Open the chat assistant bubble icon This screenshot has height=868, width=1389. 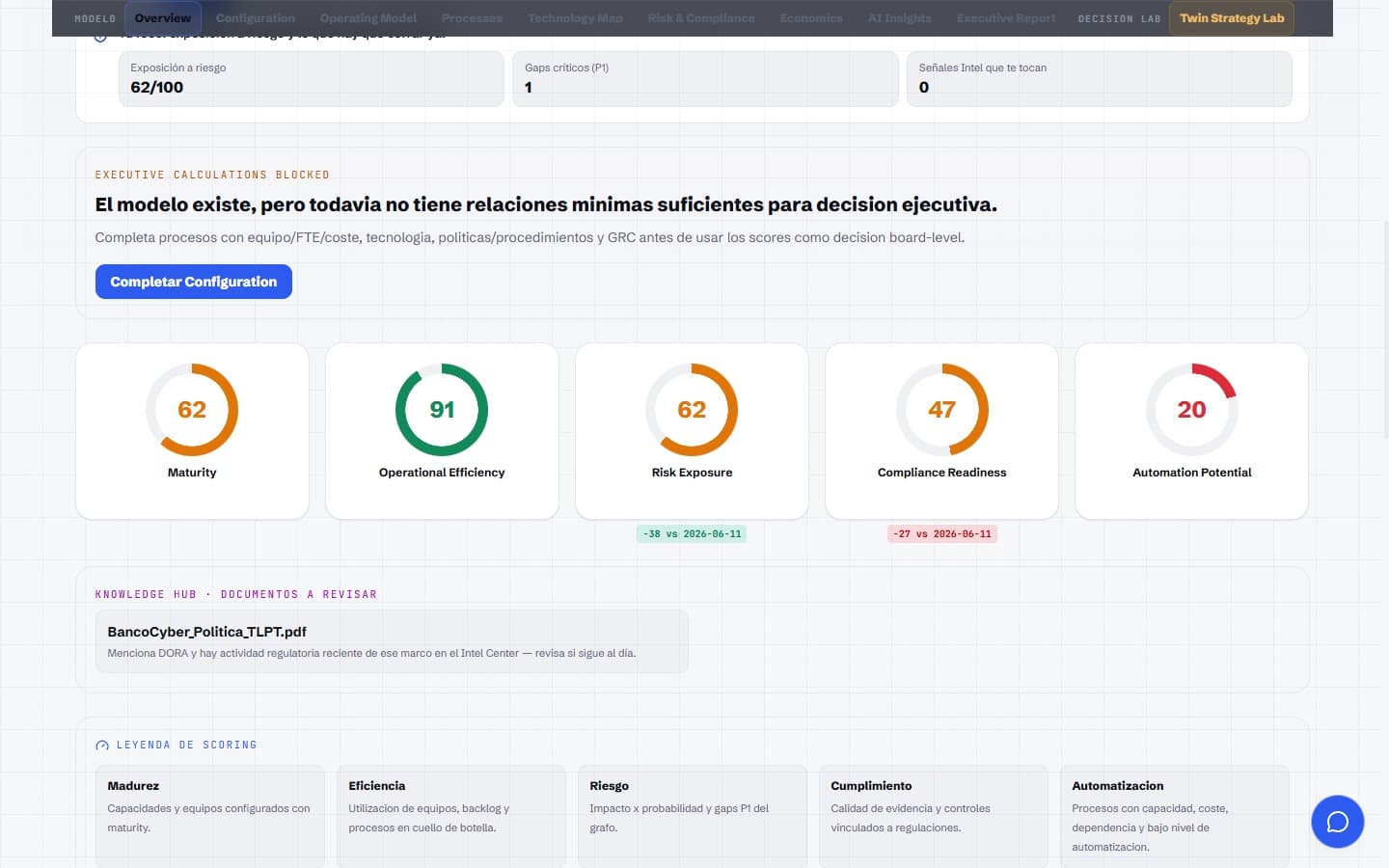[x=1337, y=822]
